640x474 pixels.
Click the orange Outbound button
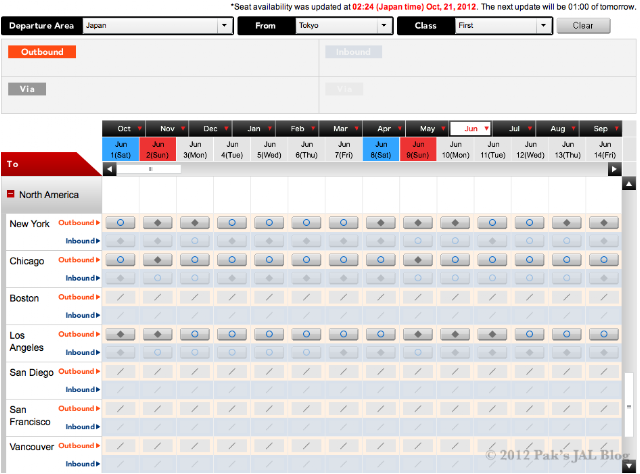click(42, 52)
